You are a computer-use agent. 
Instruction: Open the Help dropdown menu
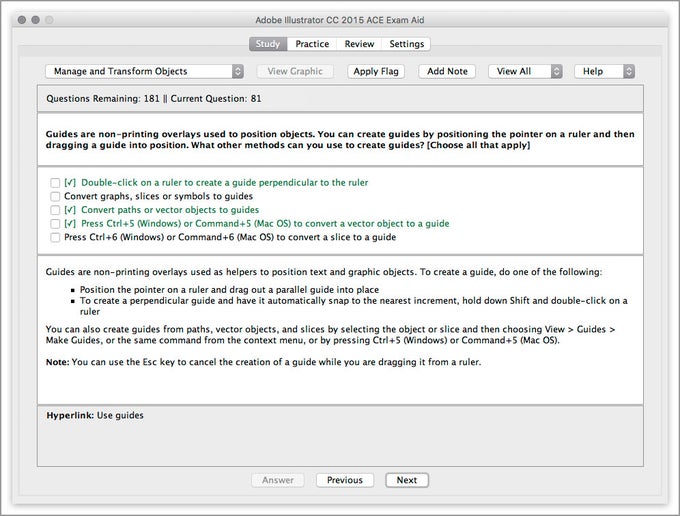point(605,71)
